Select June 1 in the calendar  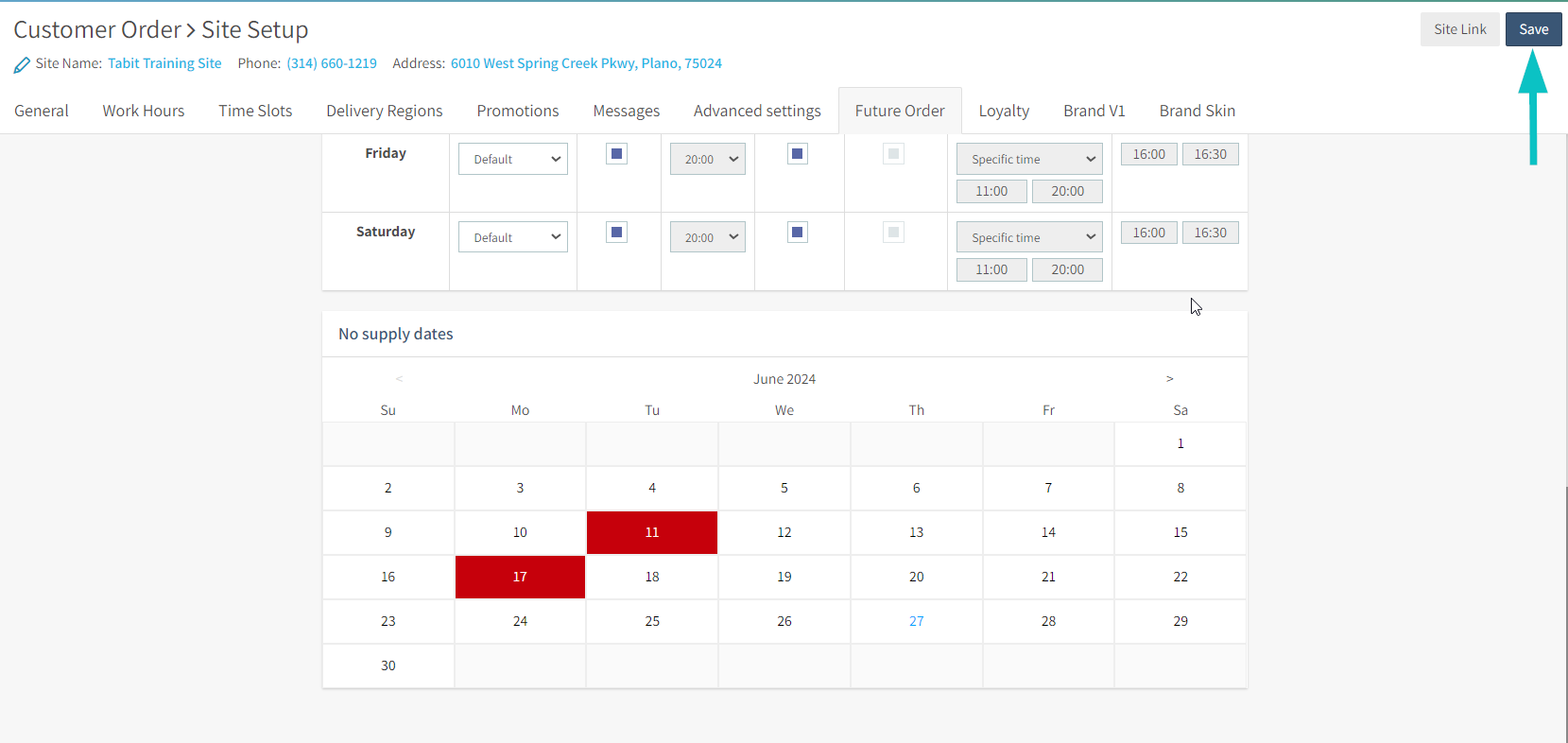[x=1180, y=443]
